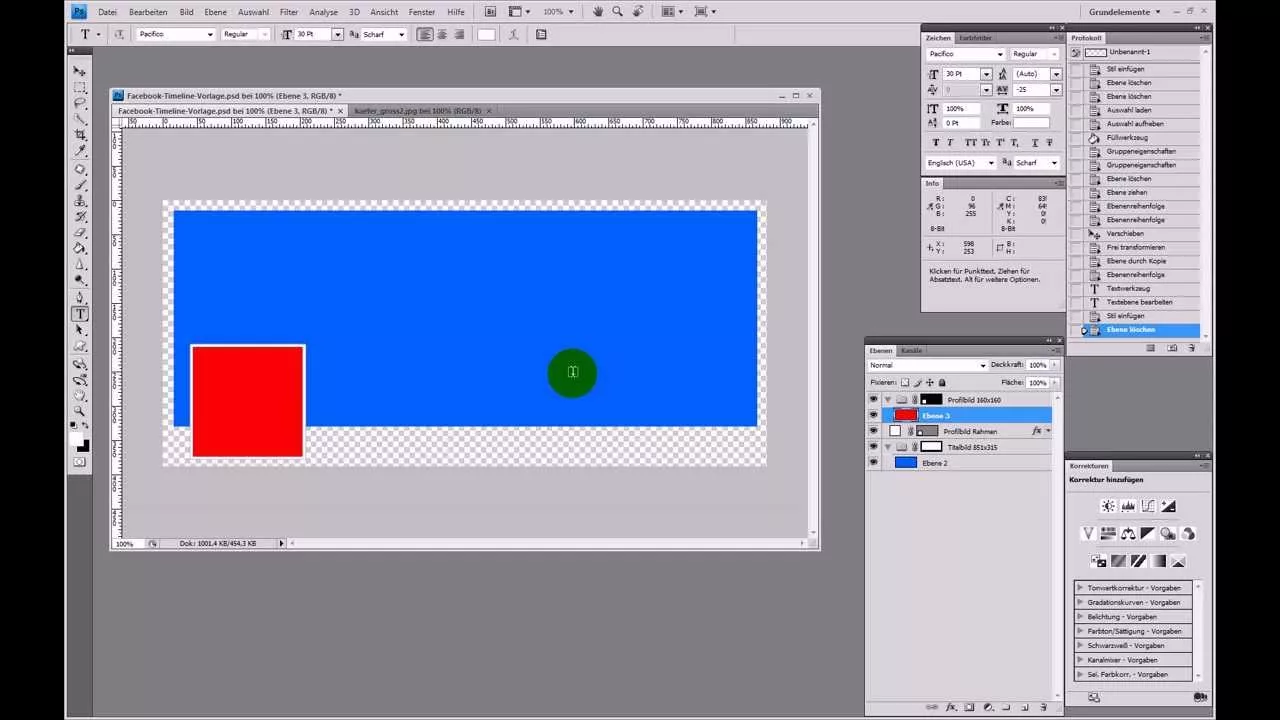Click the Farbton/Sättigung adjustment icon
The height and width of the screenshot is (720, 1280).
[x=1108, y=533]
